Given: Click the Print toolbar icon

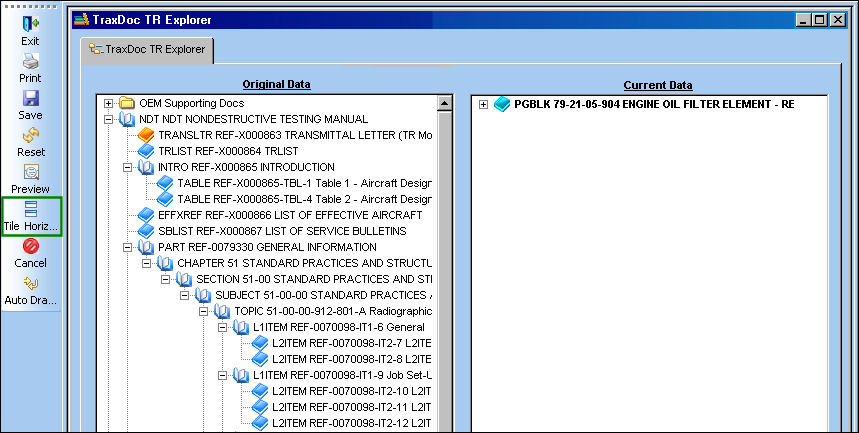Looking at the screenshot, I should click(x=31, y=61).
